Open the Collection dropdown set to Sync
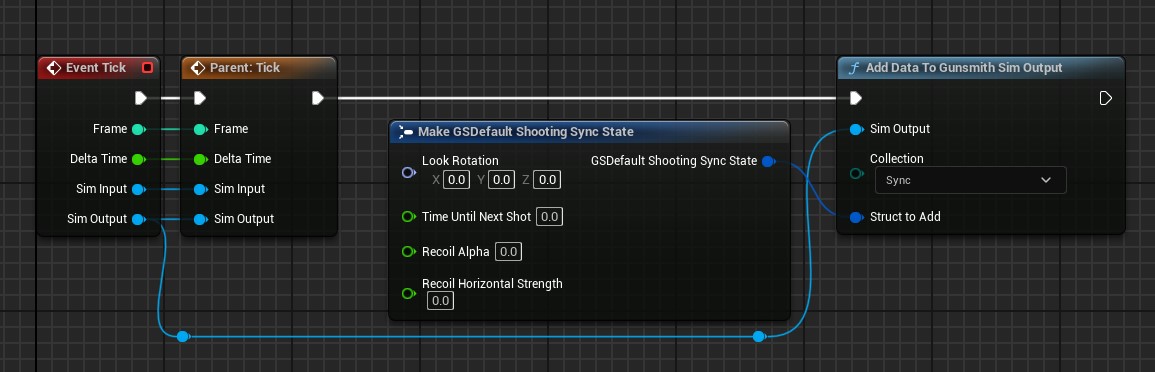 [x=971, y=180]
